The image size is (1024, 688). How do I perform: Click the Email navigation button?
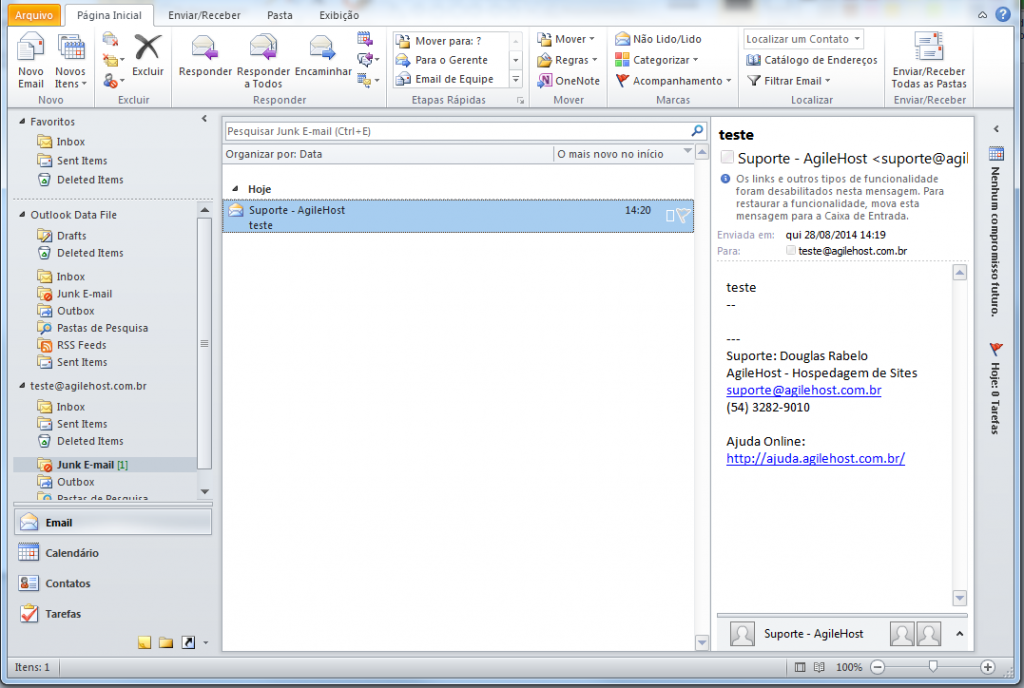pyautogui.click(x=112, y=522)
